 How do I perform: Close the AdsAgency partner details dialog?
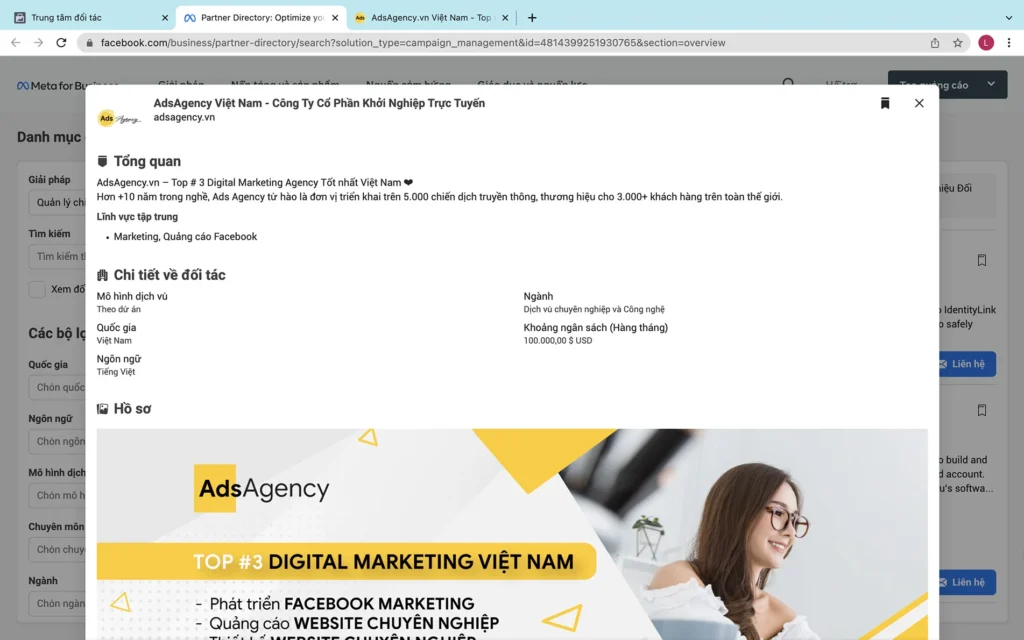919,103
